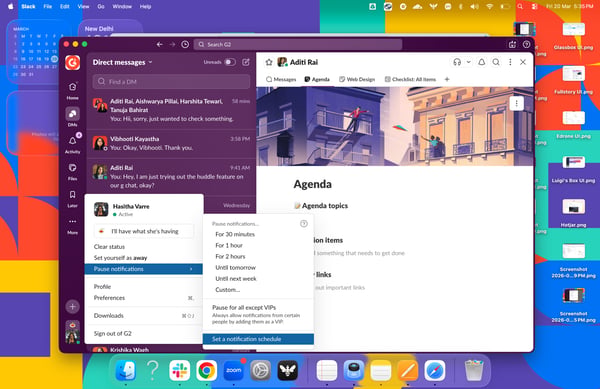Open the More options in sidebar
Viewport: 600px width, 389px height.
(72, 225)
